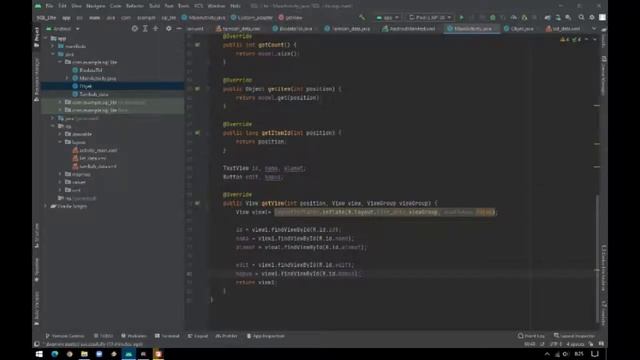This screenshot has height=360, width=640.
Task: Toggle tool window buttons icon at bottom-left corner
Action: pyautogui.click(x=37, y=344)
